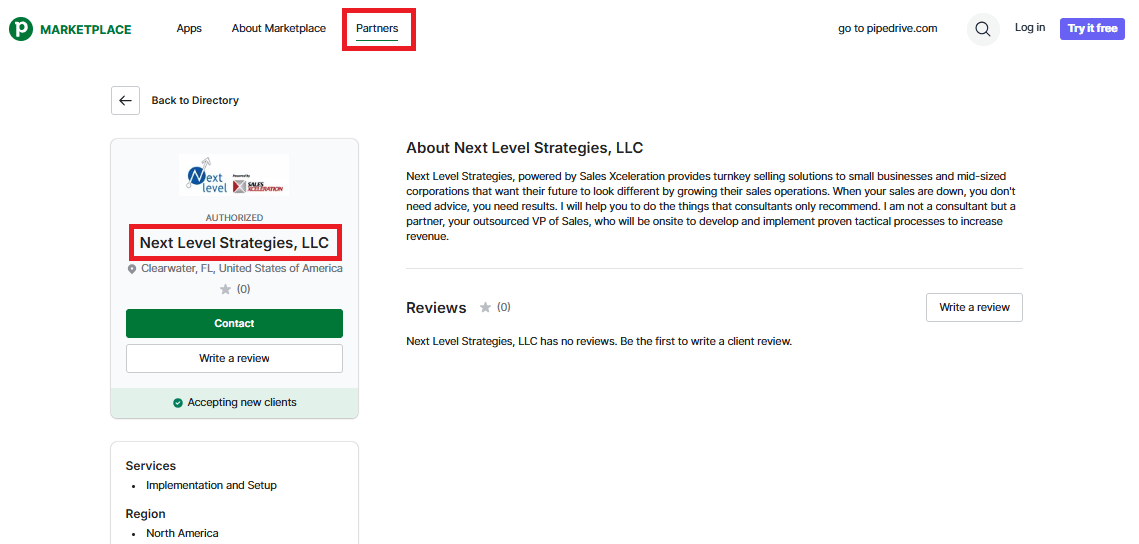The image size is (1139, 544).
Task: Click the Log in link
Action: click(x=1030, y=28)
